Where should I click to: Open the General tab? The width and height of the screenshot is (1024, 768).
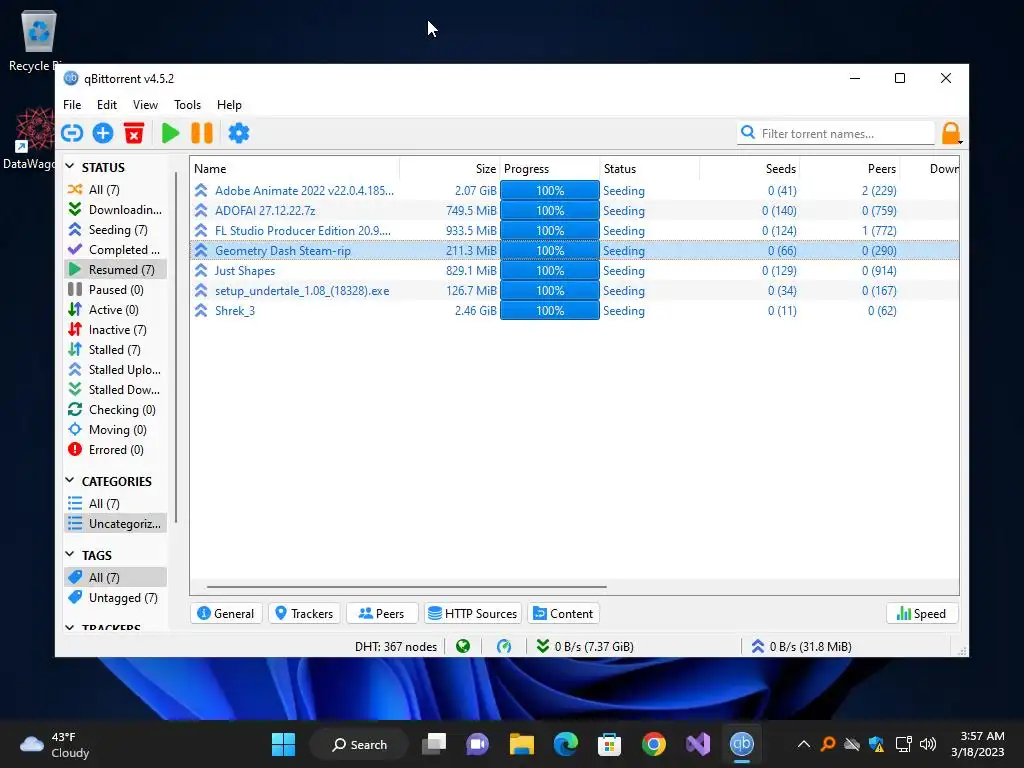226,613
